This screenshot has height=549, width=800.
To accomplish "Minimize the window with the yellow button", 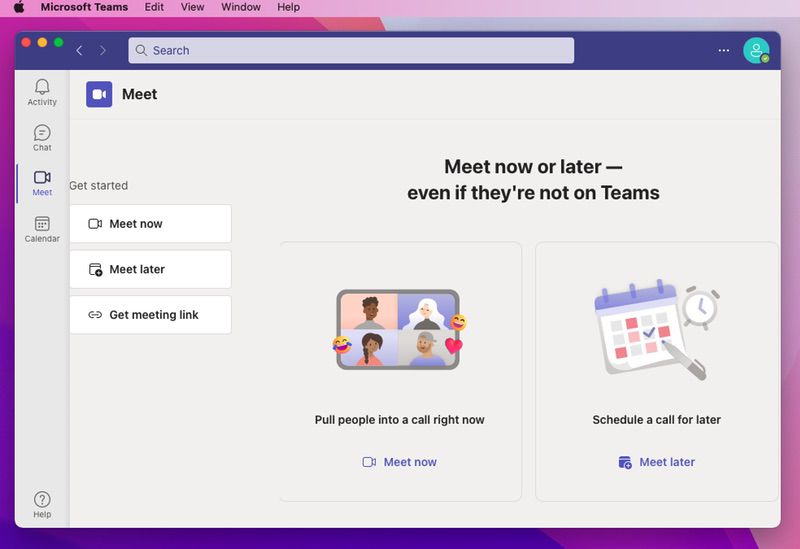I will click(x=42, y=42).
